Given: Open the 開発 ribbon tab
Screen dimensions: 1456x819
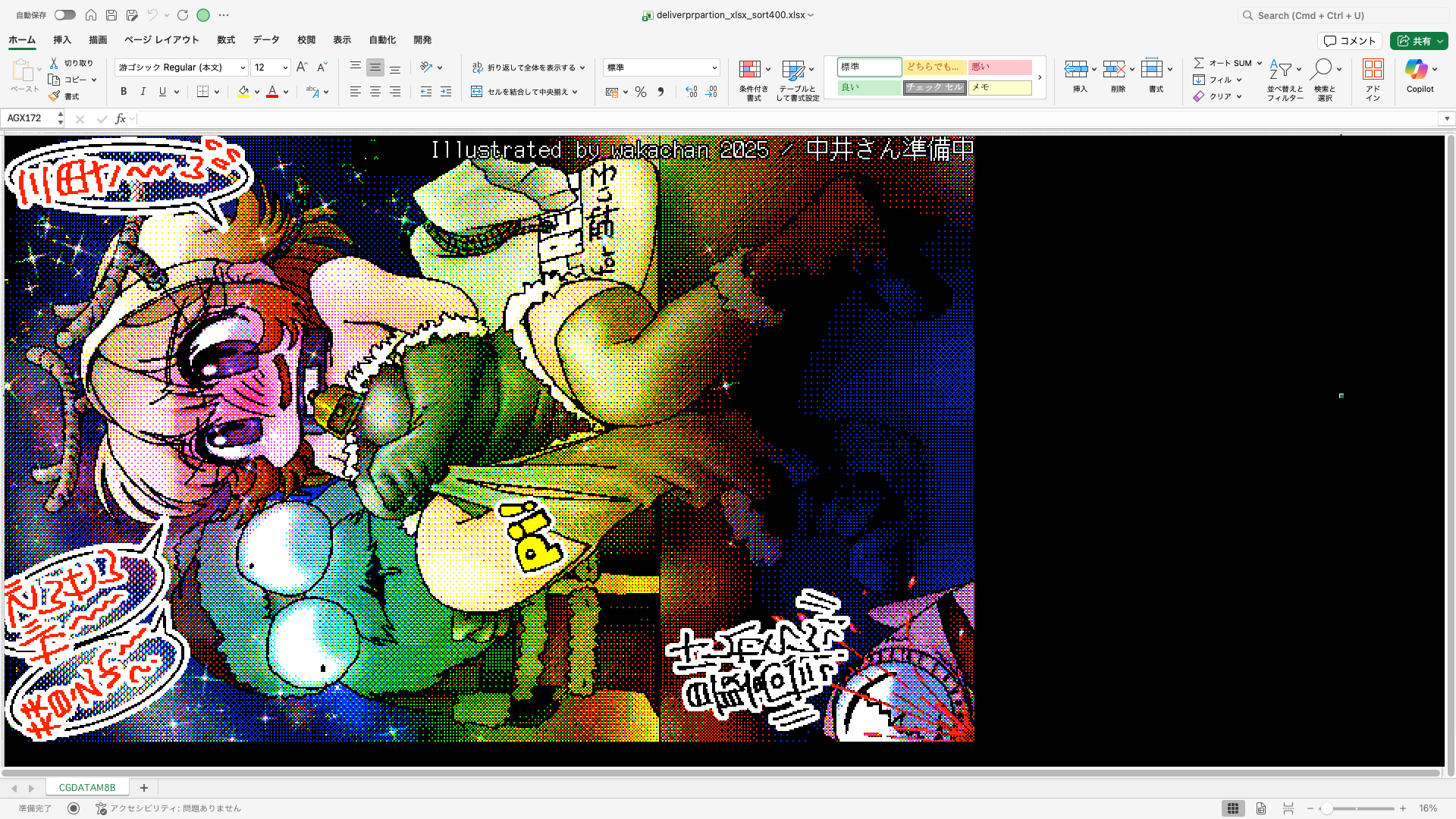Looking at the screenshot, I should (422, 40).
